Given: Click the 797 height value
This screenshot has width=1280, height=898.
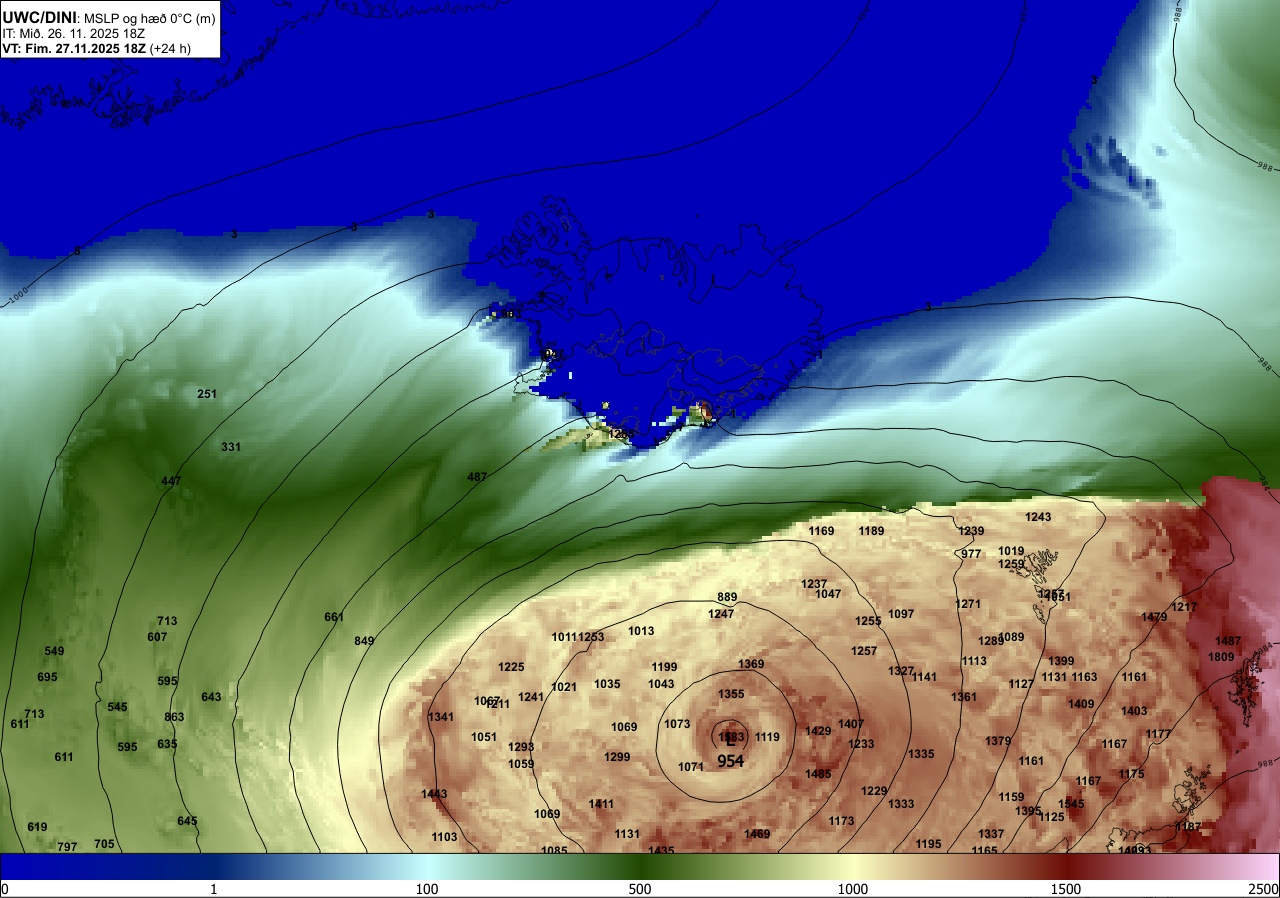Looking at the screenshot, I should click(x=67, y=847).
